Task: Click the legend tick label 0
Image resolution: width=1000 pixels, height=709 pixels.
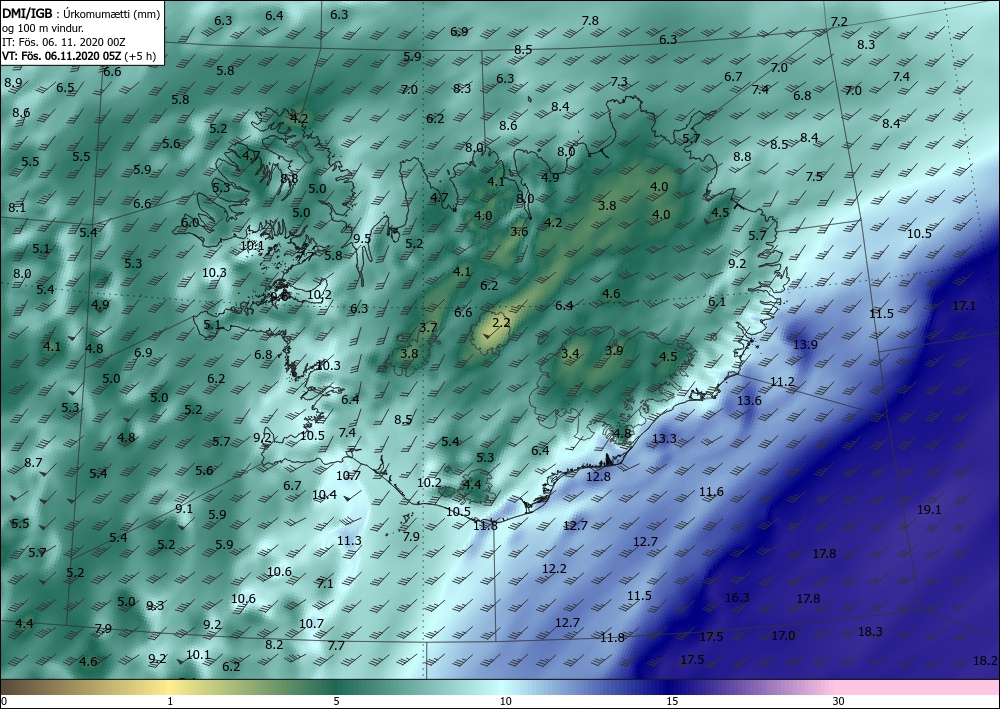Action: click(4, 701)
